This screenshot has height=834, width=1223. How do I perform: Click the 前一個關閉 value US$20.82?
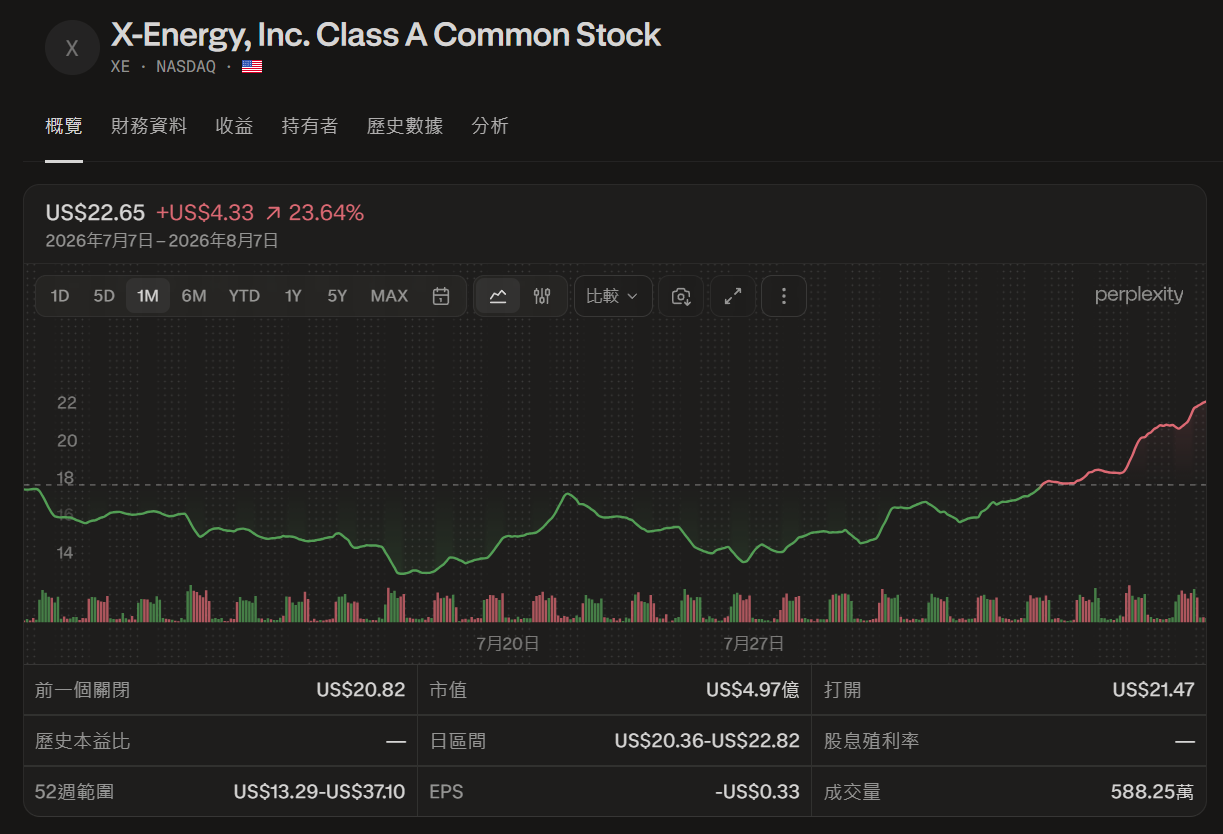(361, 690)
